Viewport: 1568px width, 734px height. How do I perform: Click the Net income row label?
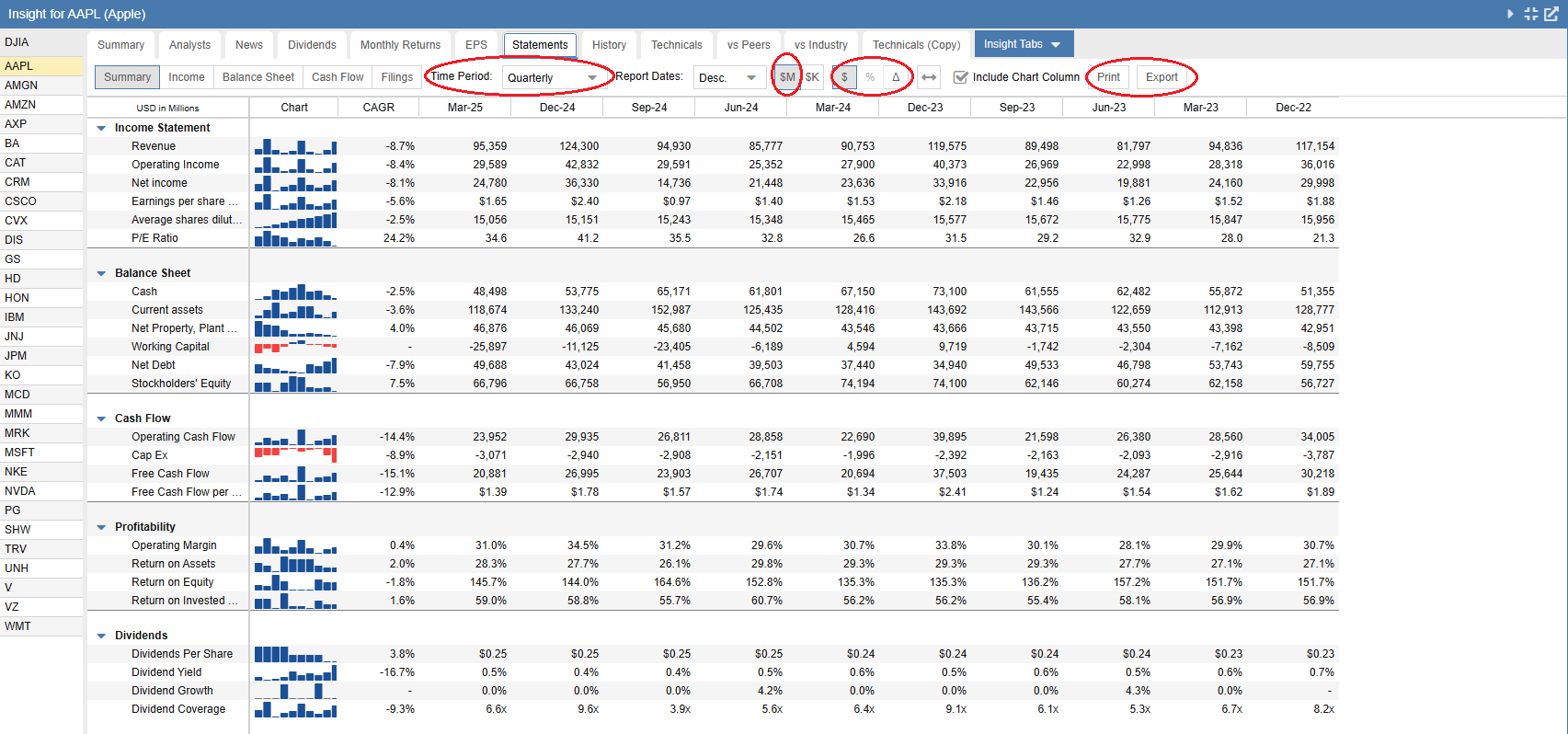coord(159,183)
